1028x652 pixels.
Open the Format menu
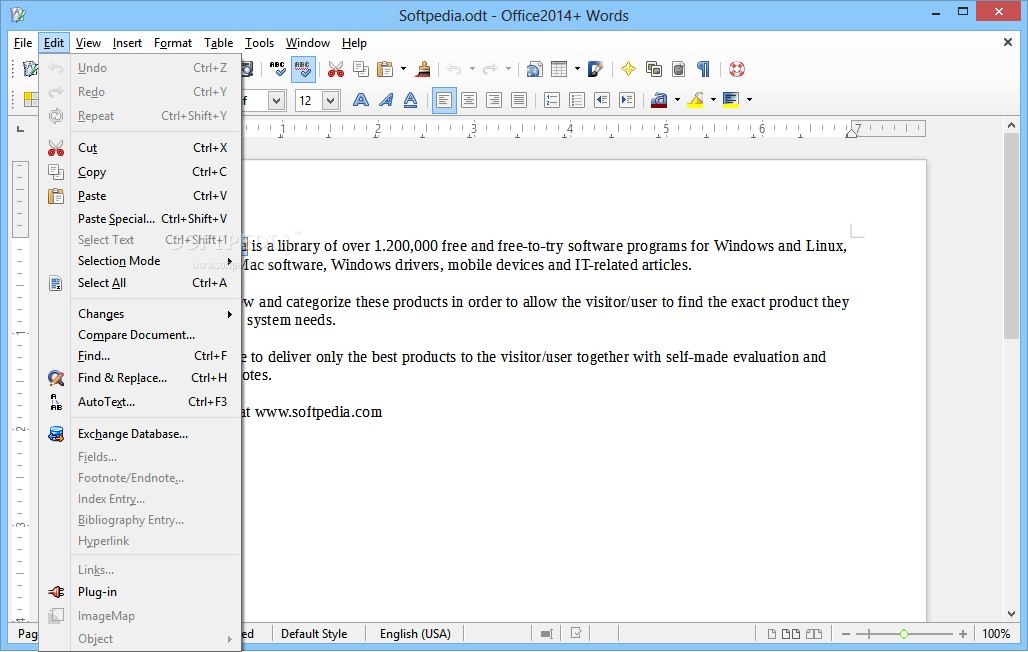[172, 43]
